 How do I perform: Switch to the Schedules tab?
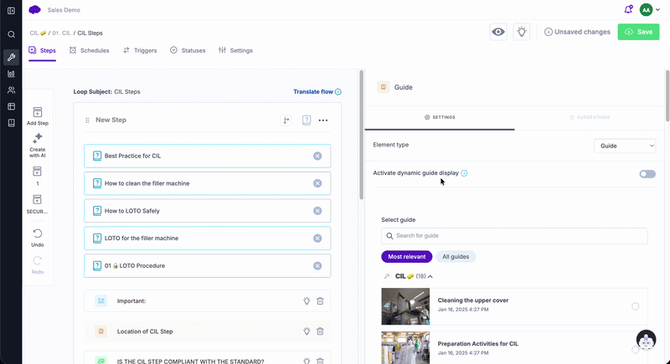point(89,50)
